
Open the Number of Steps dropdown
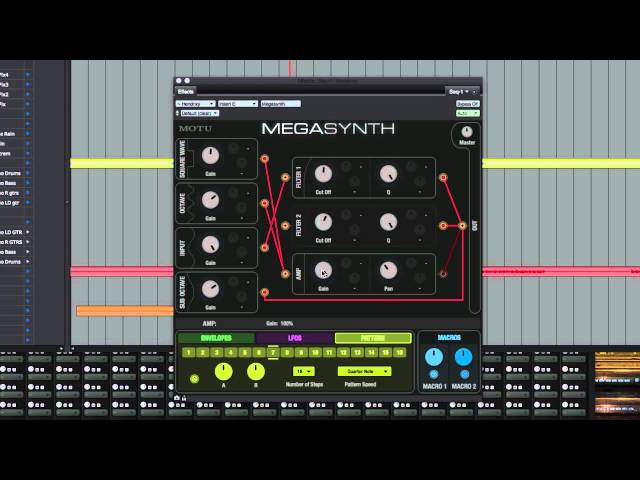304,371
